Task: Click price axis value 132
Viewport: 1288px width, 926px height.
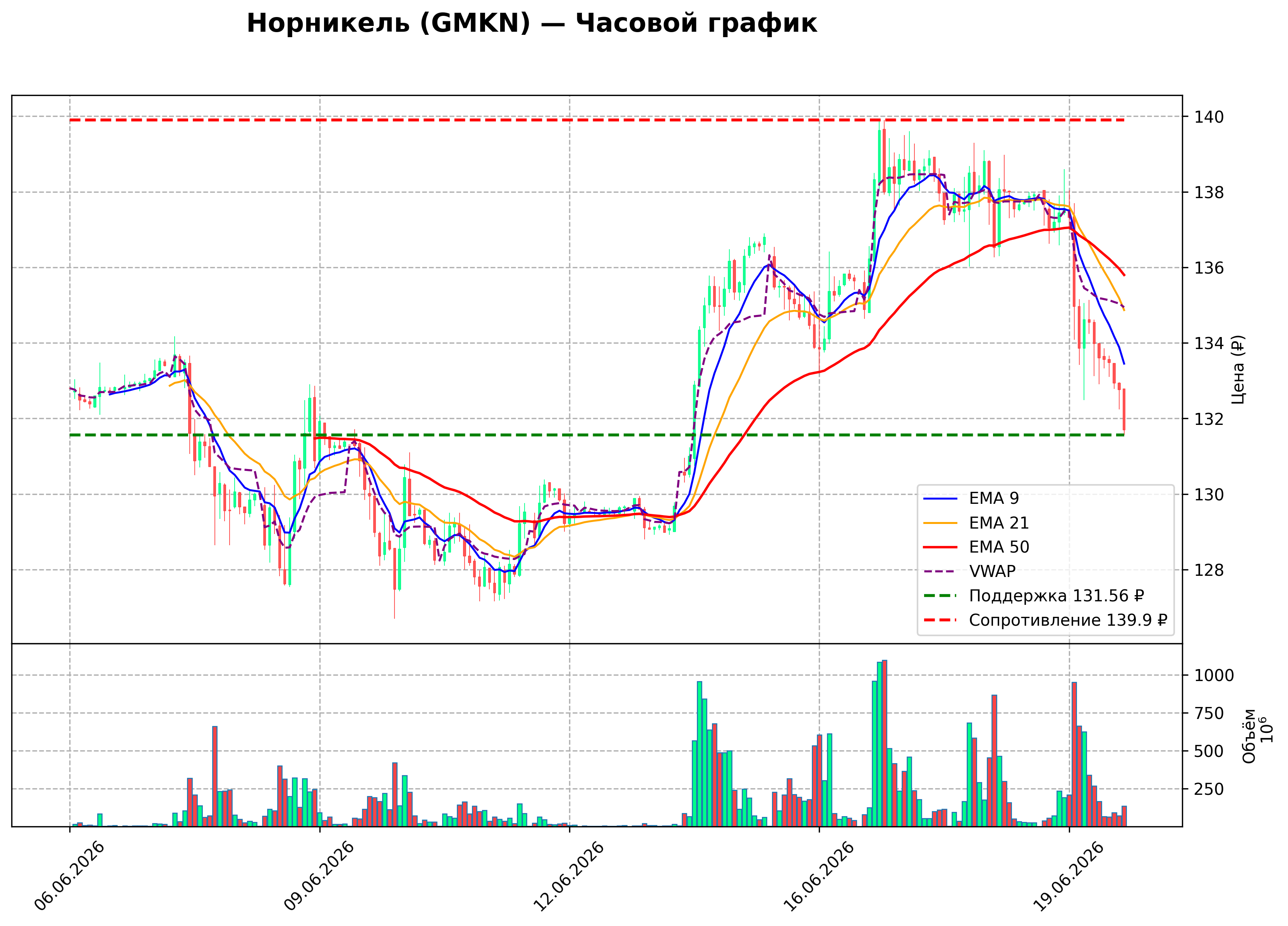Action: pos(1209,419)
